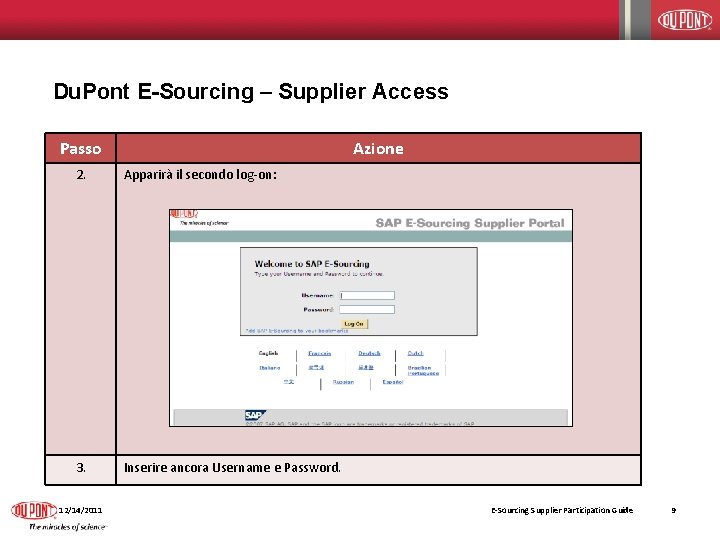The width and height of the screenshot is (720, 540).
Task: Click the embedded SAP portal screenshot thumbnail
Action: pos(371,318)
